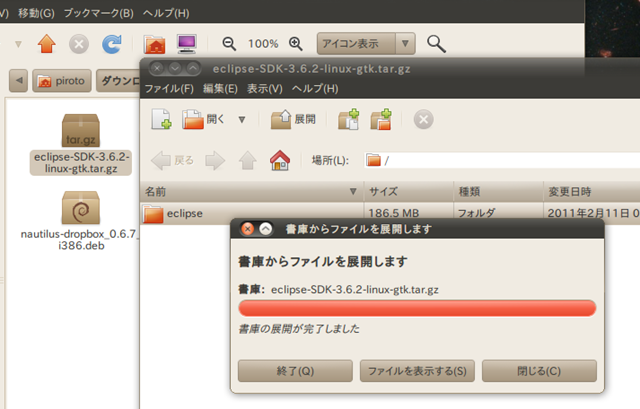Click the 展開 extract button in toolbar
This screenshot has width=640, height=409.
coord(294,120)
